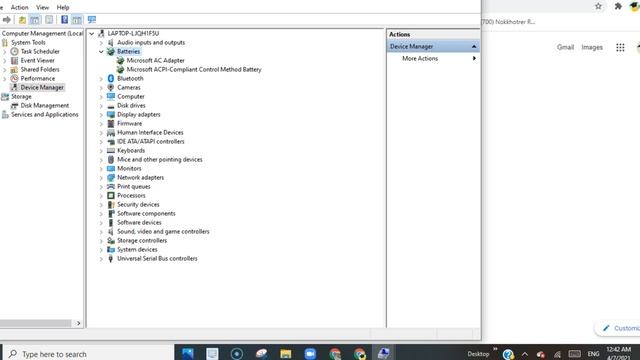Toggle the Show/Hide Console Tree toolbar icon
The image size is (640, 360).
(35, 20)
